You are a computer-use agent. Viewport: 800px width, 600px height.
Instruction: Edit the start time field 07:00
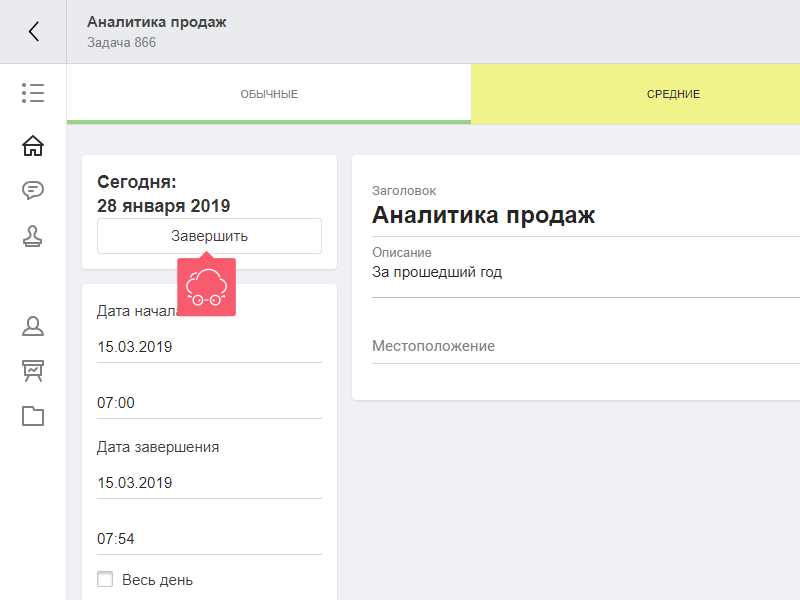209,403
